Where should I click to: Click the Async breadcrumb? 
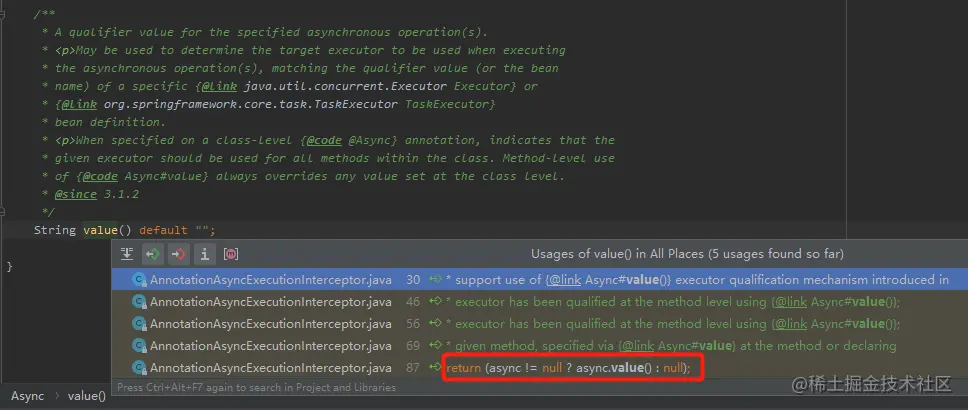point(28,396)
